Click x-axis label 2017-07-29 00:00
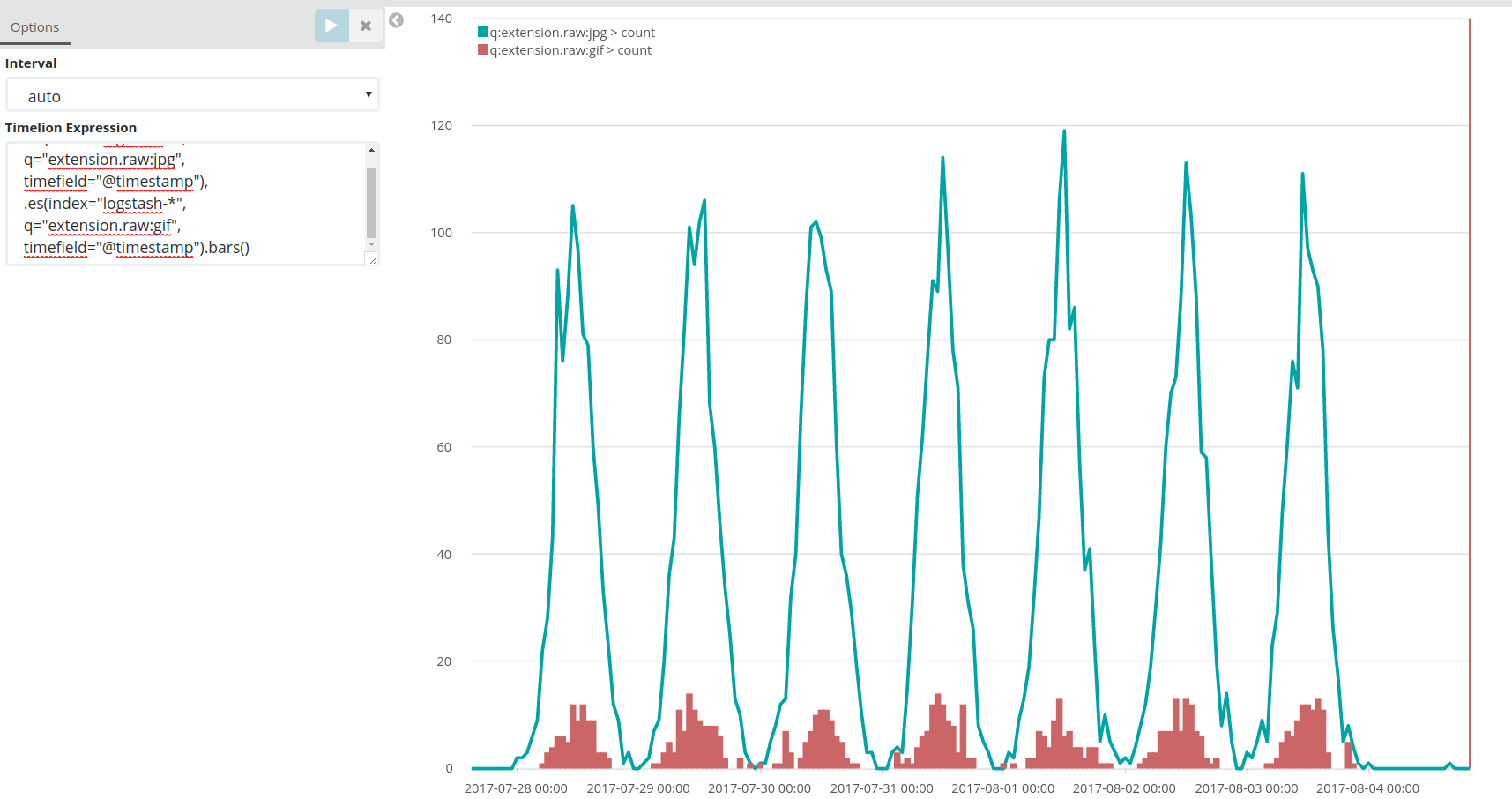1512x799 pixels. [638, 788]
